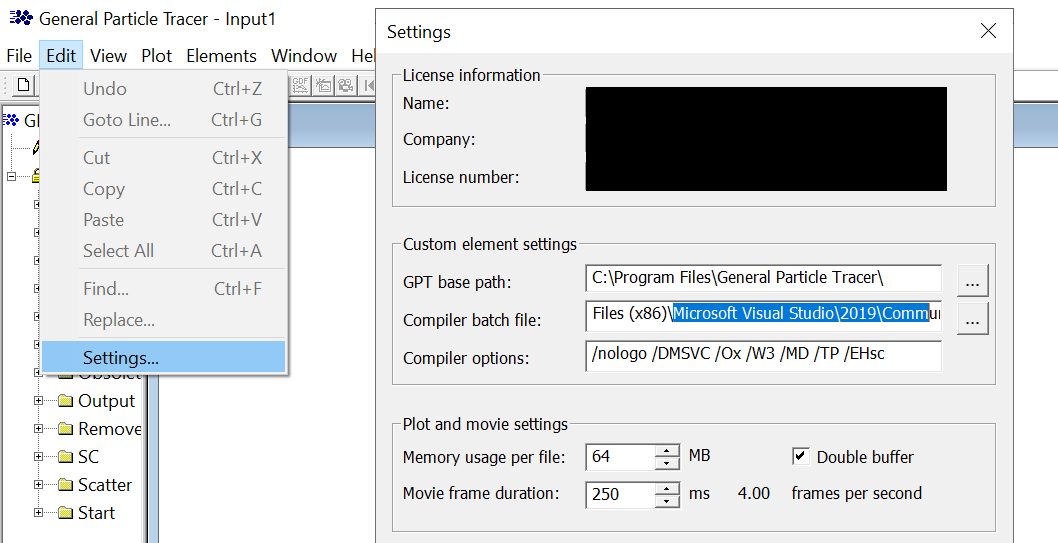The width and height of the screenshot is (1058, 543).
Task: Click the skip-to-first toolbar icon
Action: tap(368, 85)
